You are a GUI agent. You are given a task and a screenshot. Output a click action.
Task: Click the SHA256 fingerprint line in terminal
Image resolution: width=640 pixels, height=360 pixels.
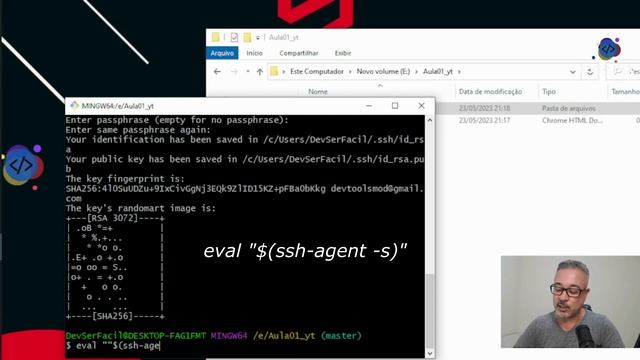point(245,189)
